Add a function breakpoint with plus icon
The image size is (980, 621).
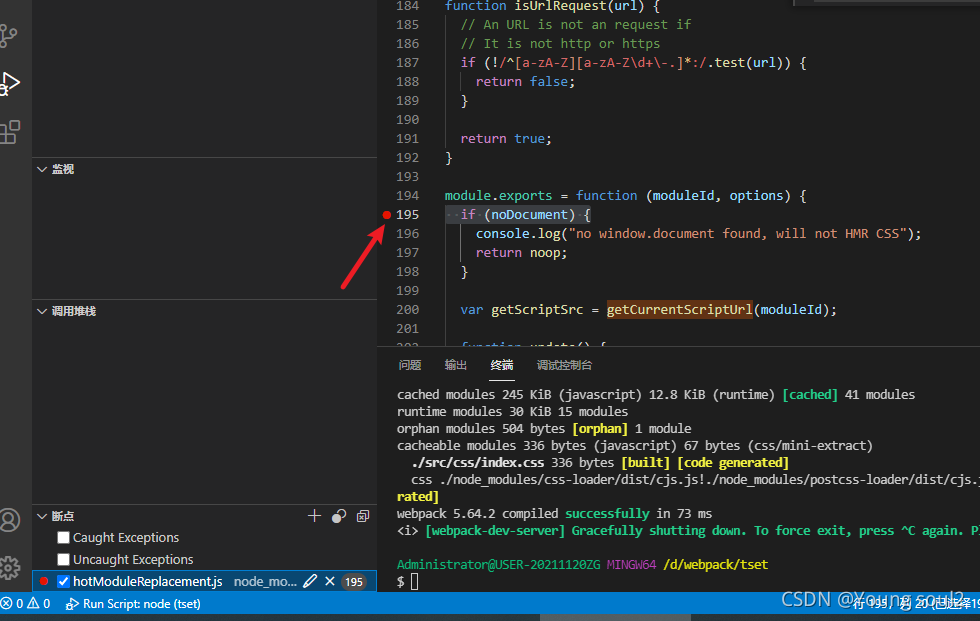(314, 515)
